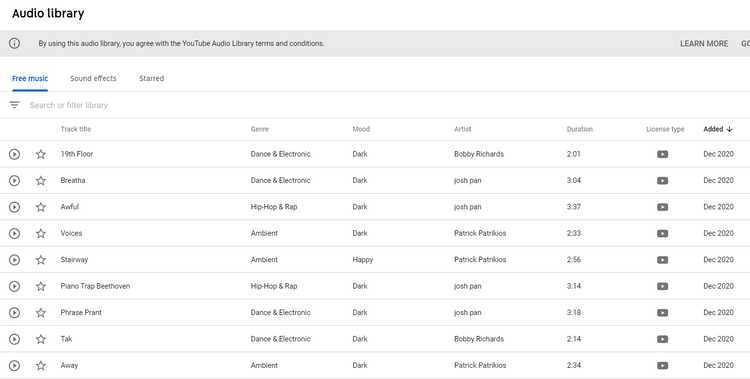Click the Genre column header
The width and height of the screenshot is (750, 379).
pos(260,129)
